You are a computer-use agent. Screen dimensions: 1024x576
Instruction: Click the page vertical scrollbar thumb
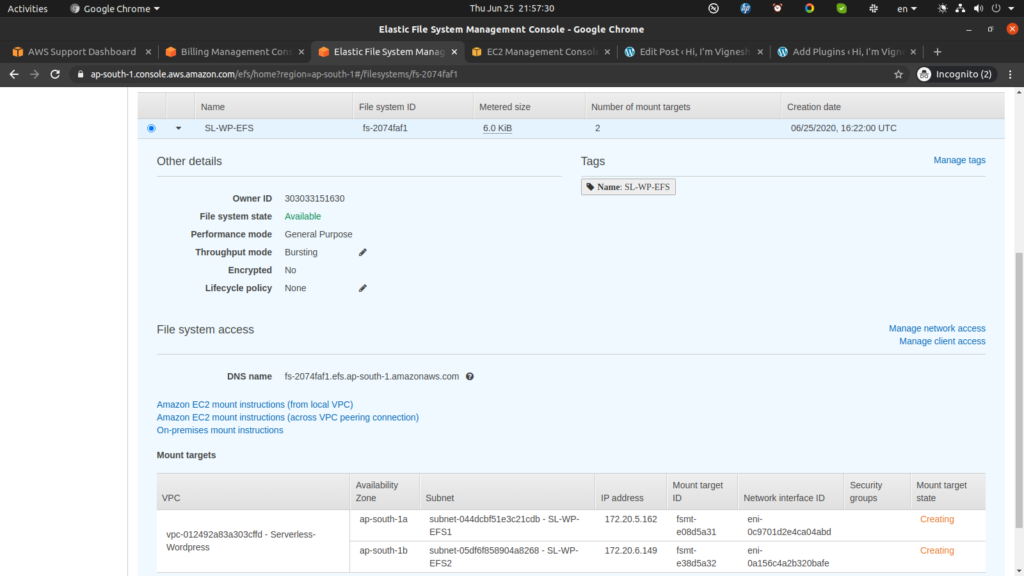[1019, 391]
